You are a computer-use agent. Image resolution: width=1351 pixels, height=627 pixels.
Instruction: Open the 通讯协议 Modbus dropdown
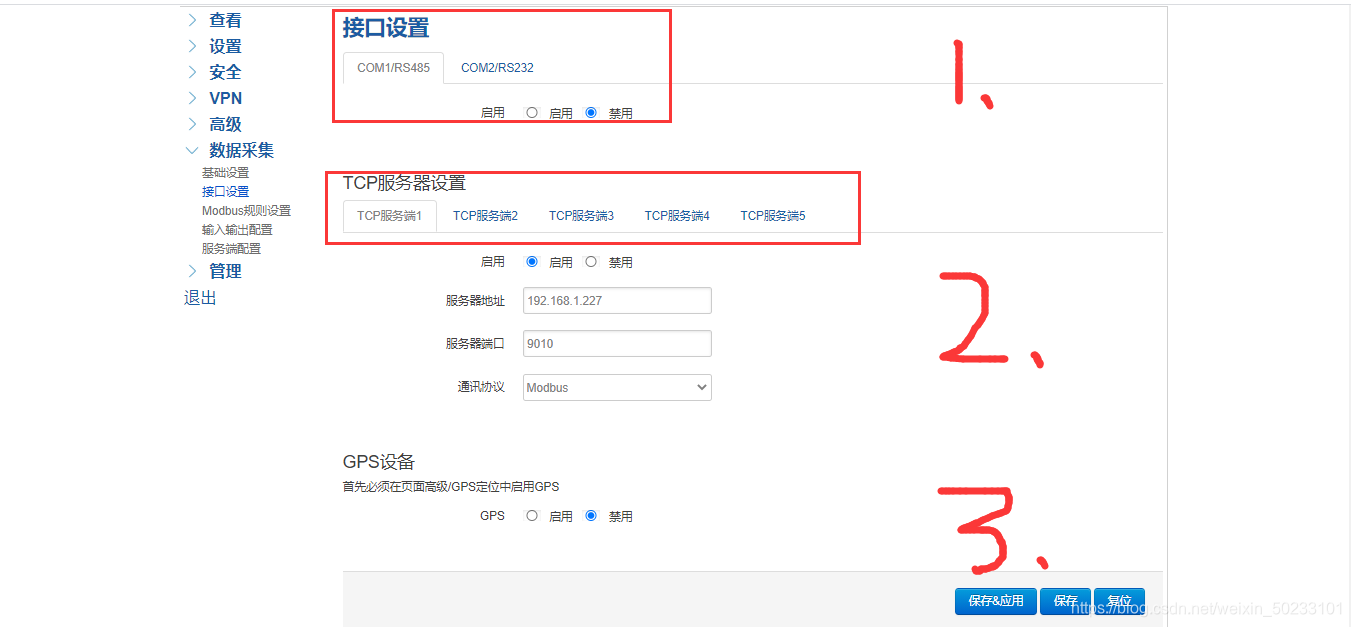pyautogui.click(x=616, y=387)
